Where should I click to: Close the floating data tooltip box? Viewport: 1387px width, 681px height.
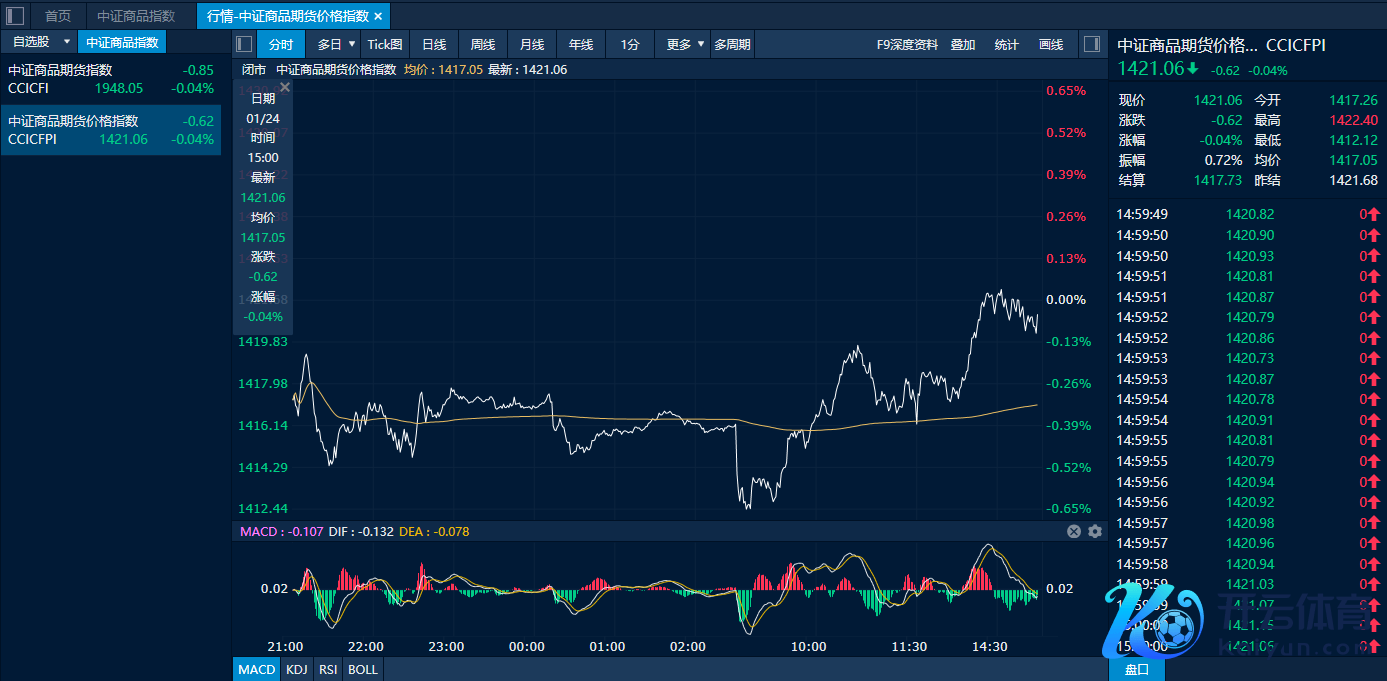285,88
